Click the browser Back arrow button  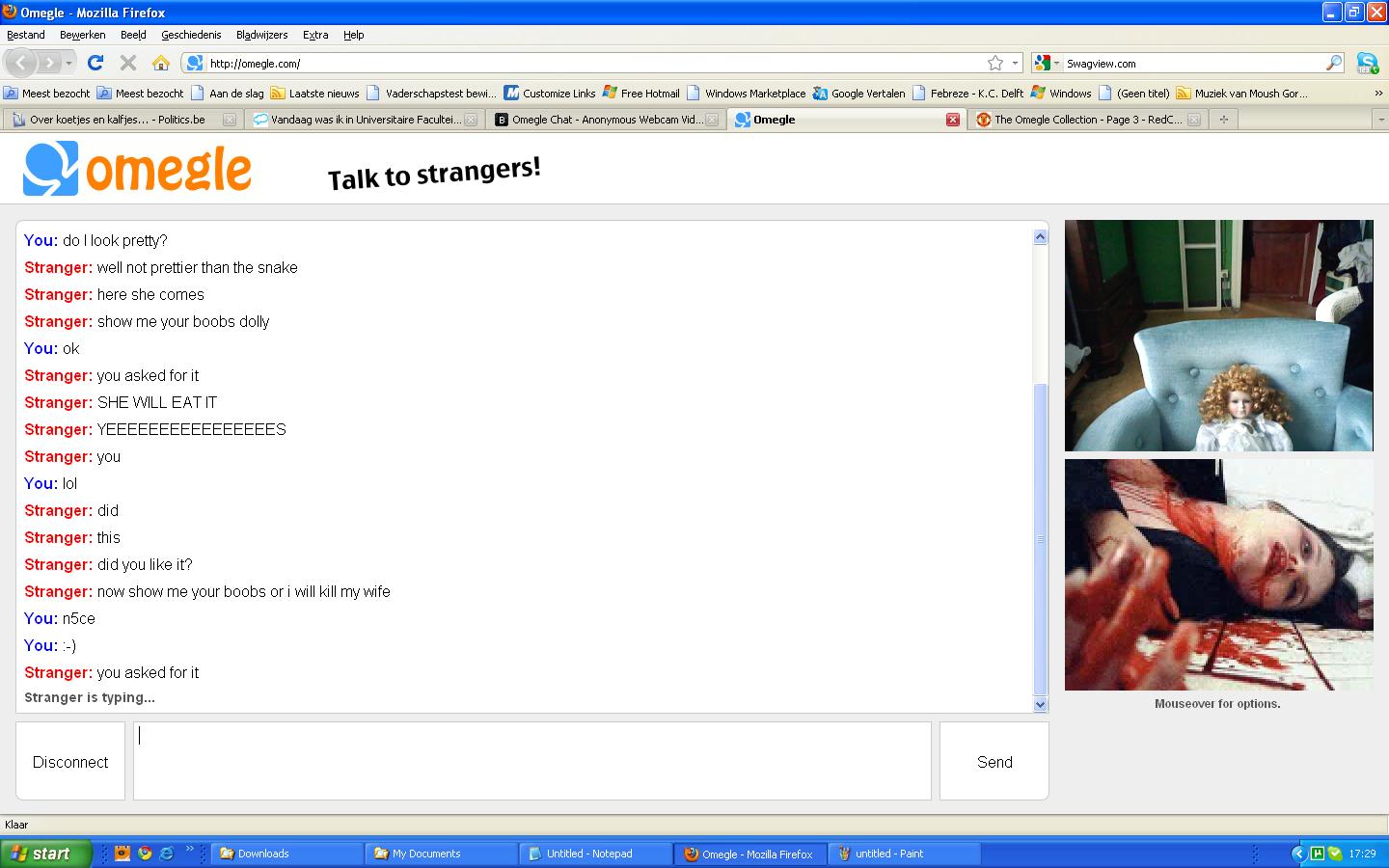pyautogui.click(x=20, y=63)
